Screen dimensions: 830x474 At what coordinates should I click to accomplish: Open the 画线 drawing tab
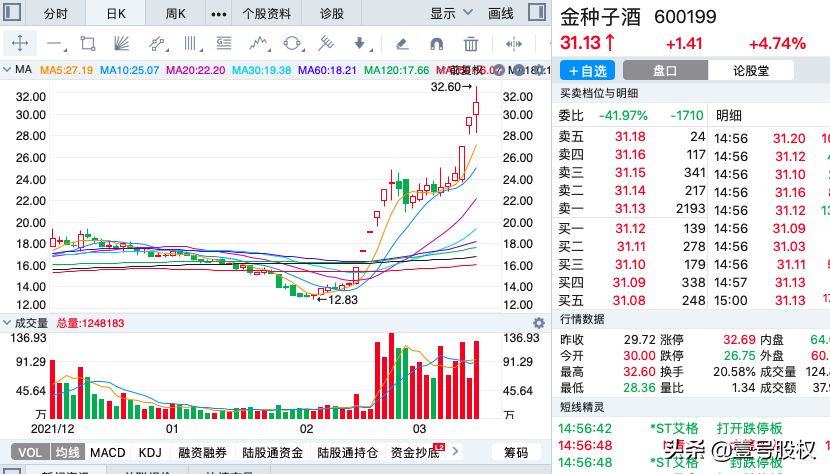pos(501,13)
